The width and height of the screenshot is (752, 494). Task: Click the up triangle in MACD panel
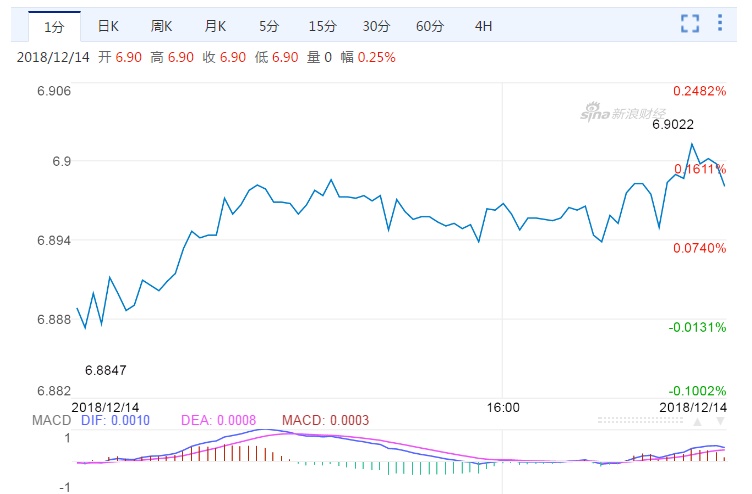point(700,422)
